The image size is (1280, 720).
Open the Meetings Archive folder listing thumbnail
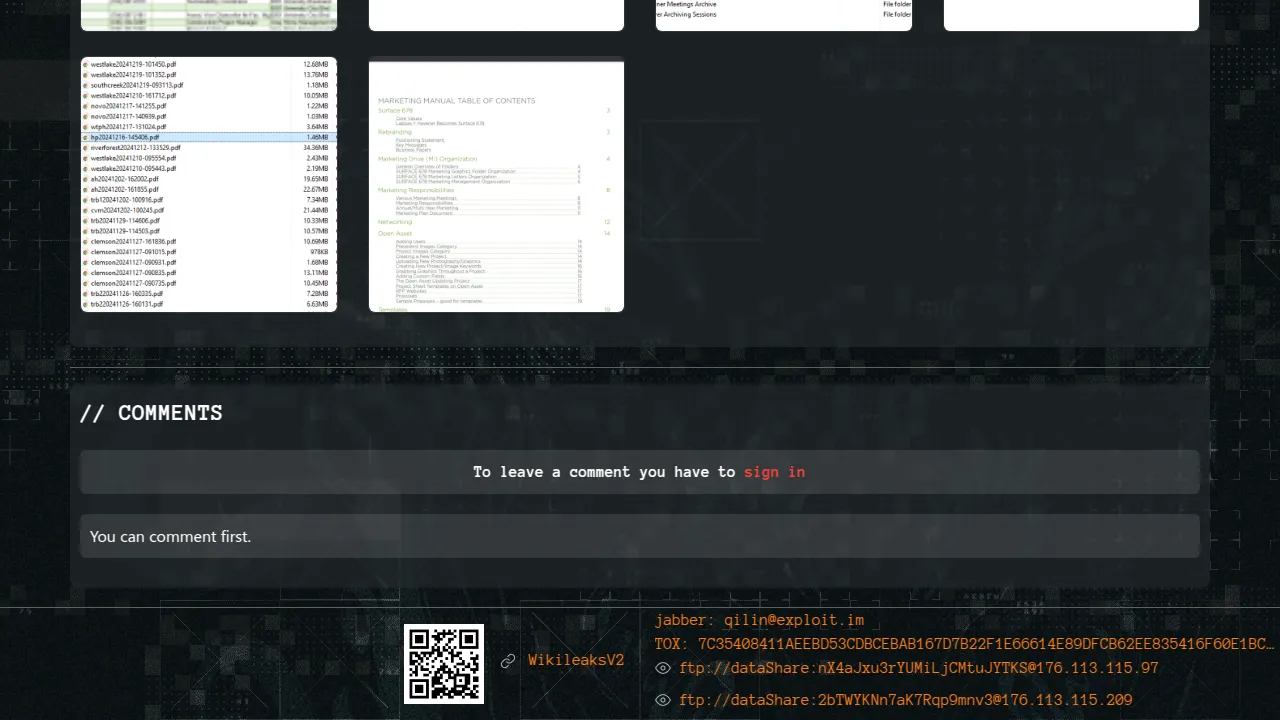click(x=783, y=14)
